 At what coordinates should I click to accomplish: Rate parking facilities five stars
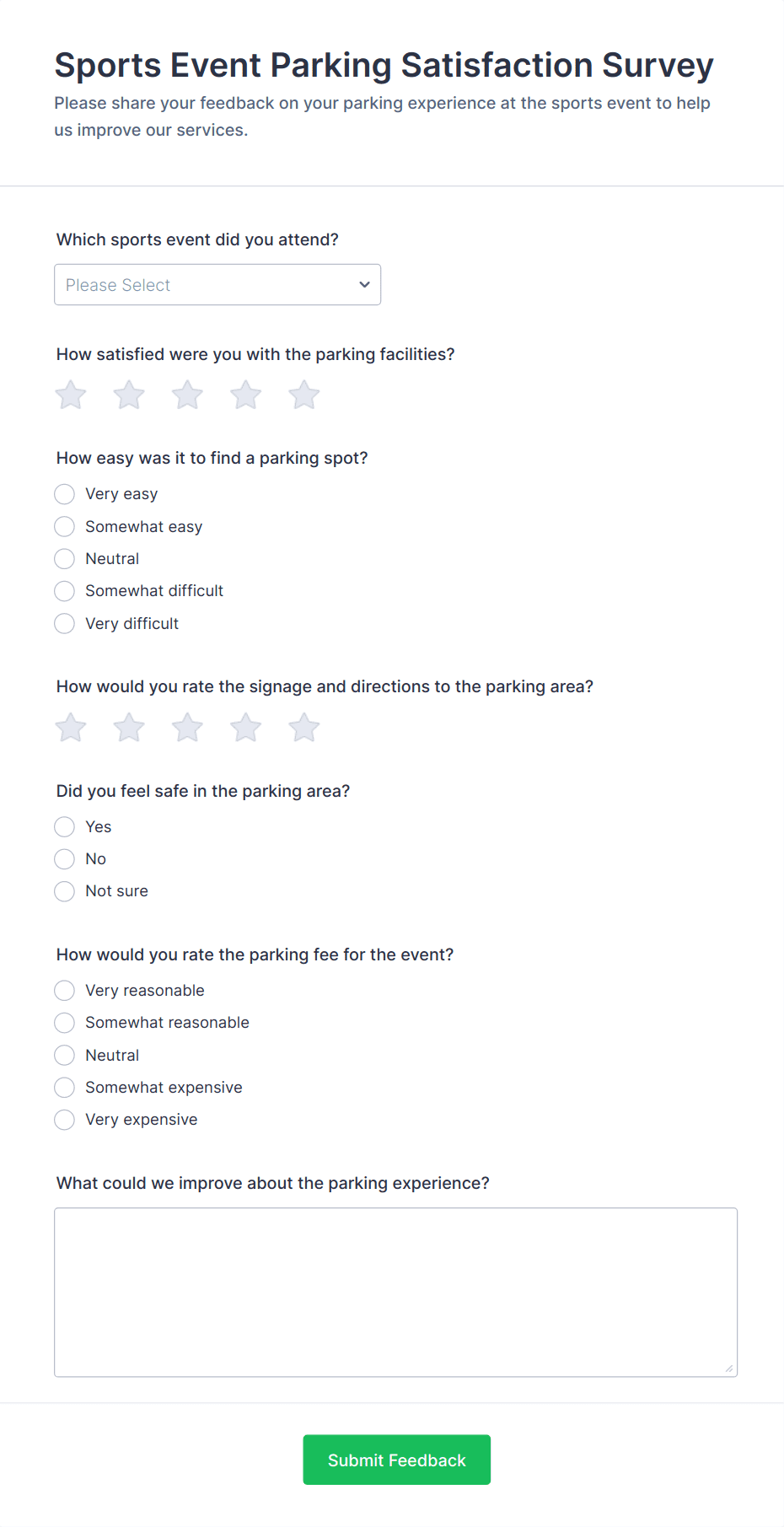(x=303, y=395)
